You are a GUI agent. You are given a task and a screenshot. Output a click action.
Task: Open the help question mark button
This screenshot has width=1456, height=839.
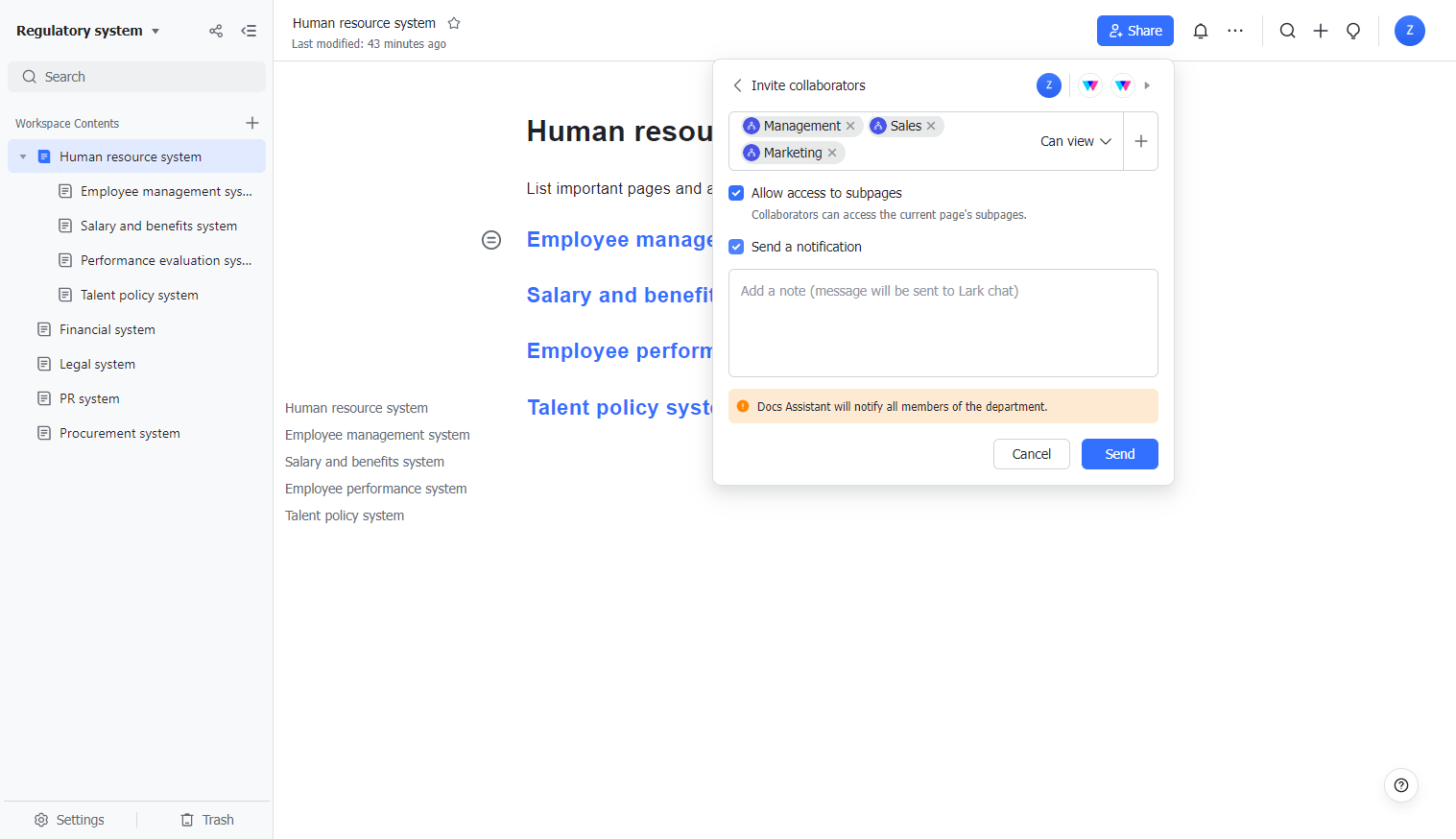pyautogui.click(x=1401, y=785)
